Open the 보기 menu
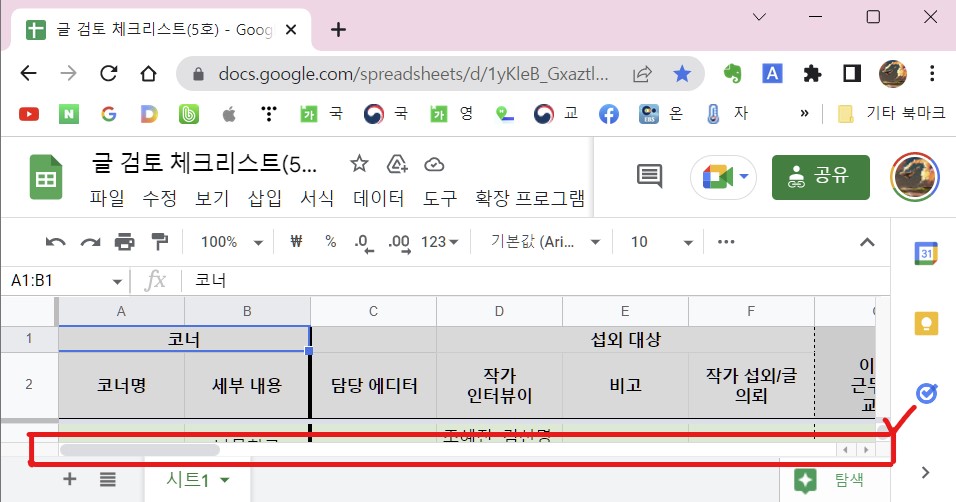The image size is (956, 502). tap(212, 198)
